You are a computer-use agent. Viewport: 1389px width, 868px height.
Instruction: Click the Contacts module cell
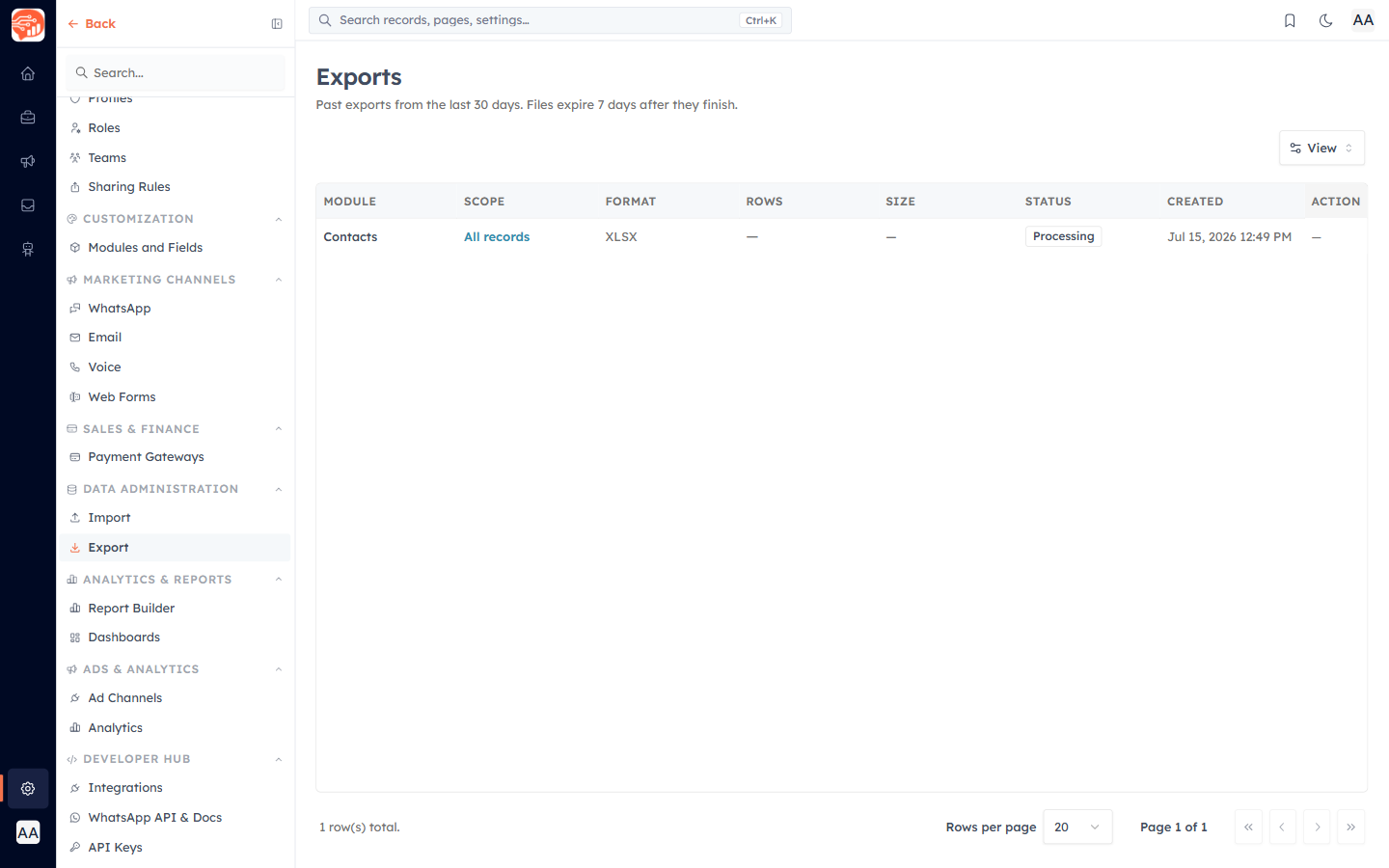pos(350,237)
